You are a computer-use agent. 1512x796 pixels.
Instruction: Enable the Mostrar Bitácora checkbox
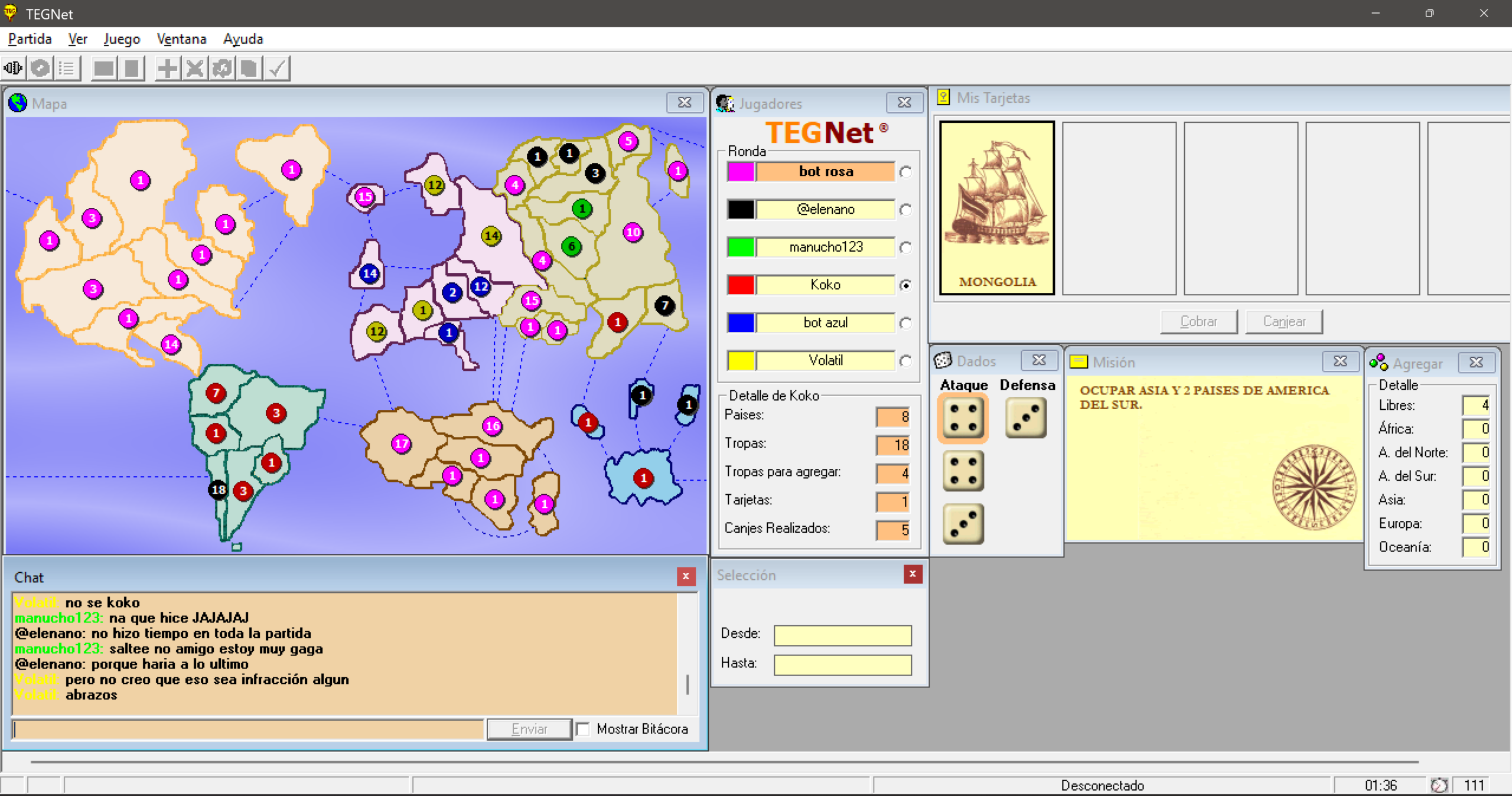(x=583, y=729)
